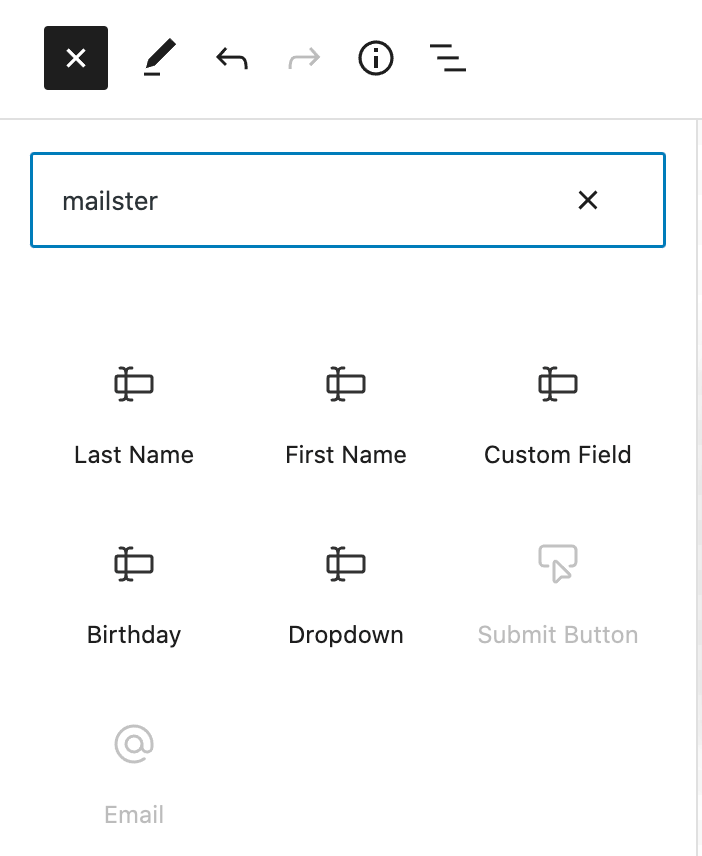The width and height of the screenshot is (702, 856).
Task: Insert the Last Name block icon
Action: click(134, 384)
